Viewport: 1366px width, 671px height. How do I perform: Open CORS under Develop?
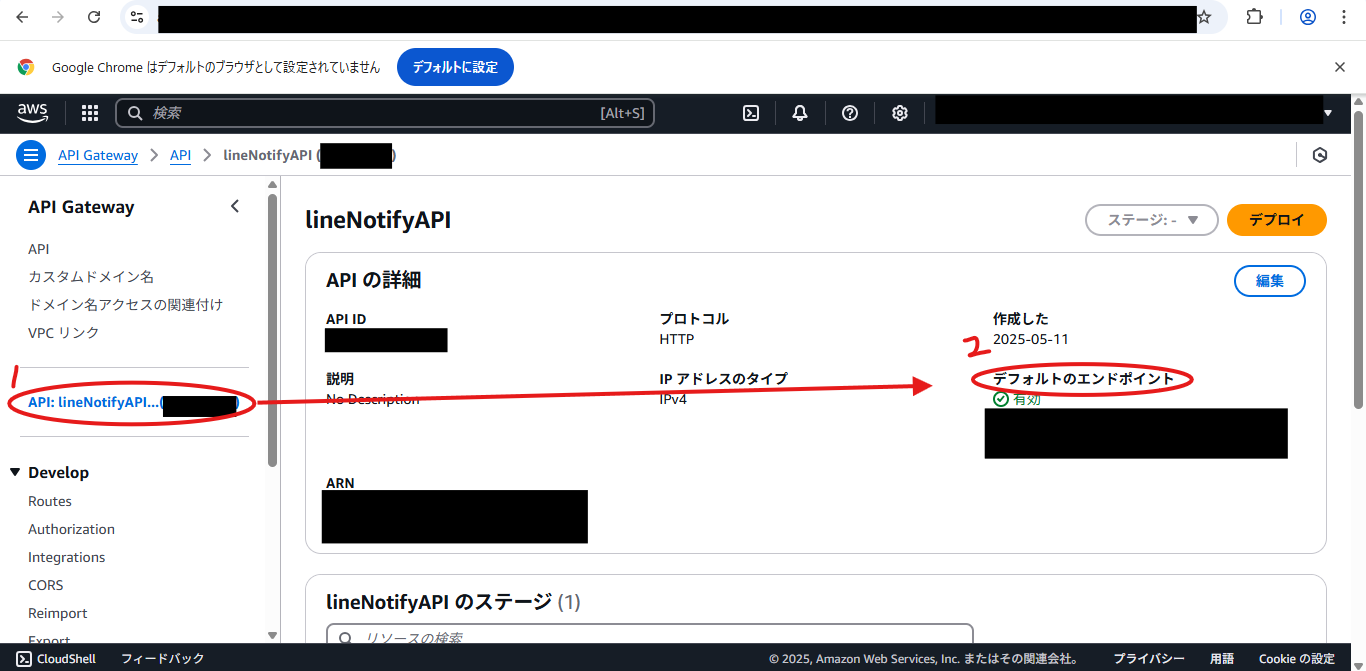[46, 585]
